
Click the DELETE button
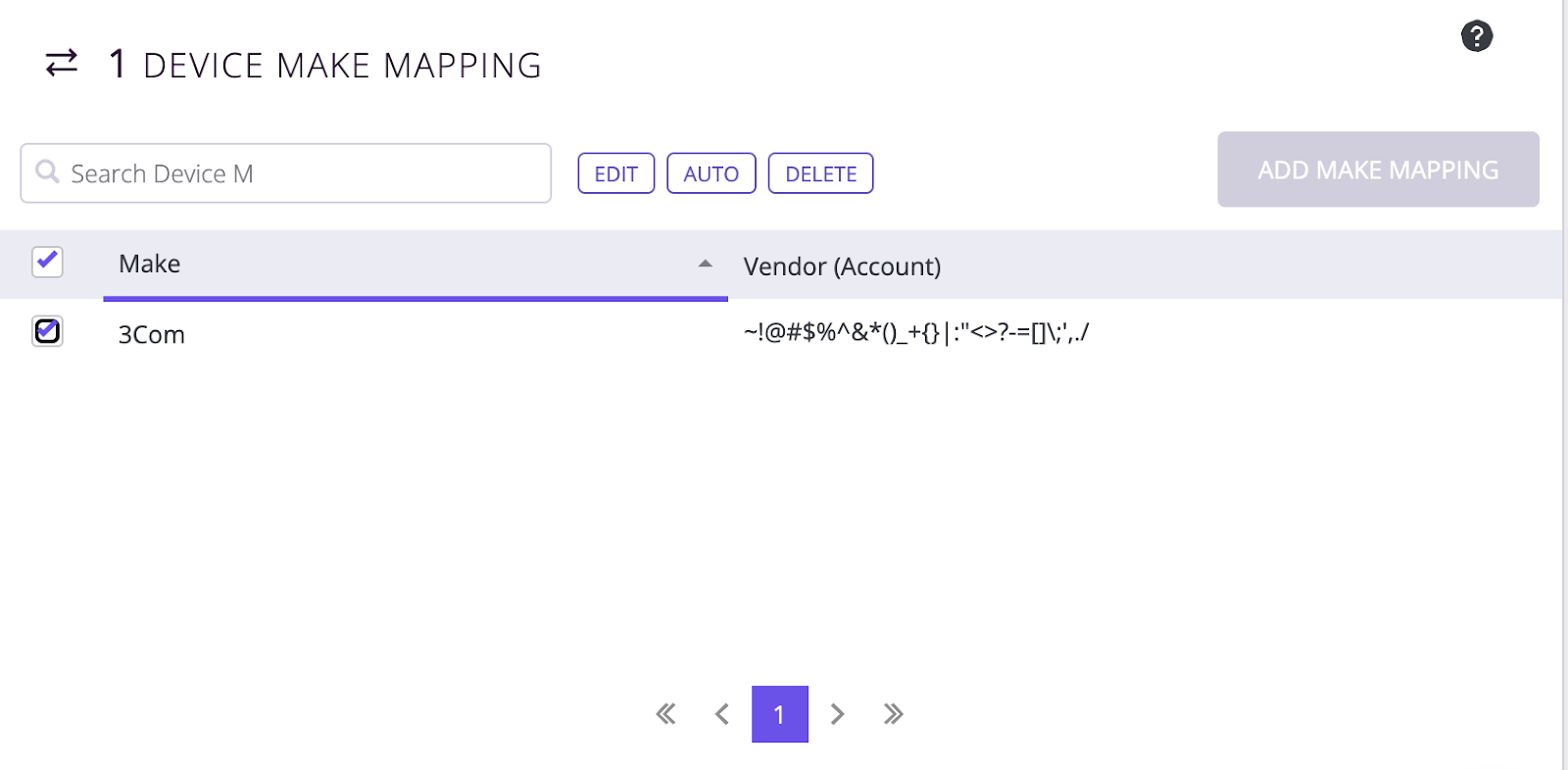point(821,173)
